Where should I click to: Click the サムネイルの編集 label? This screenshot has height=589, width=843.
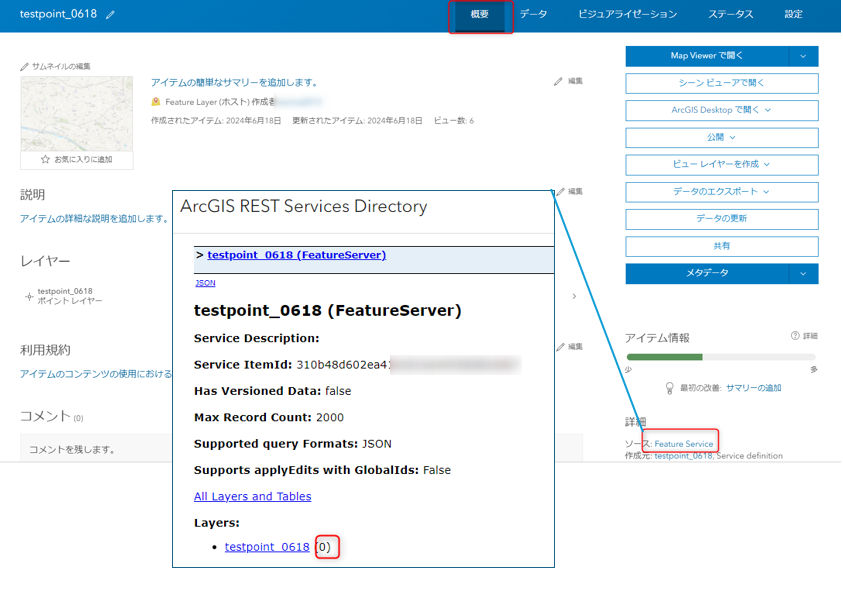click(x=61, y=67)
